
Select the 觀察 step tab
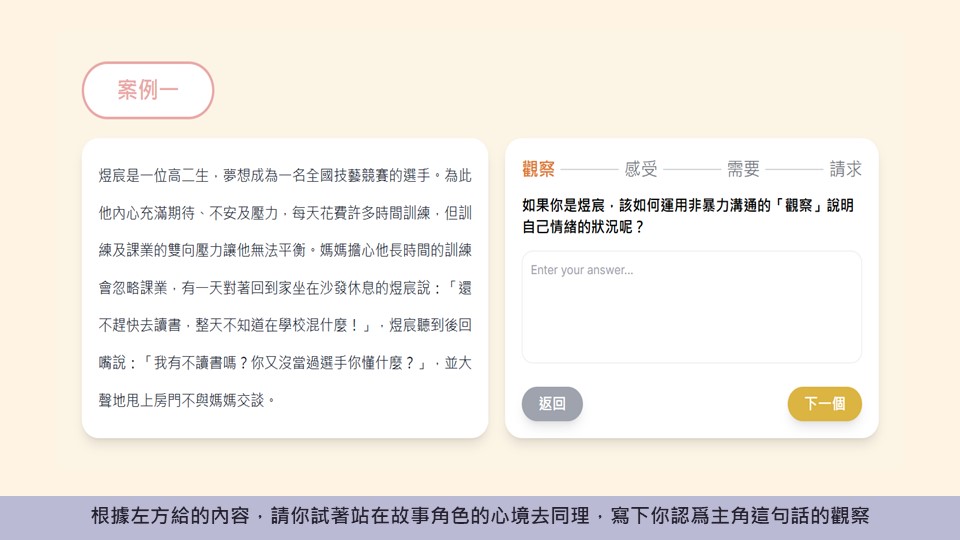(538, 169)
